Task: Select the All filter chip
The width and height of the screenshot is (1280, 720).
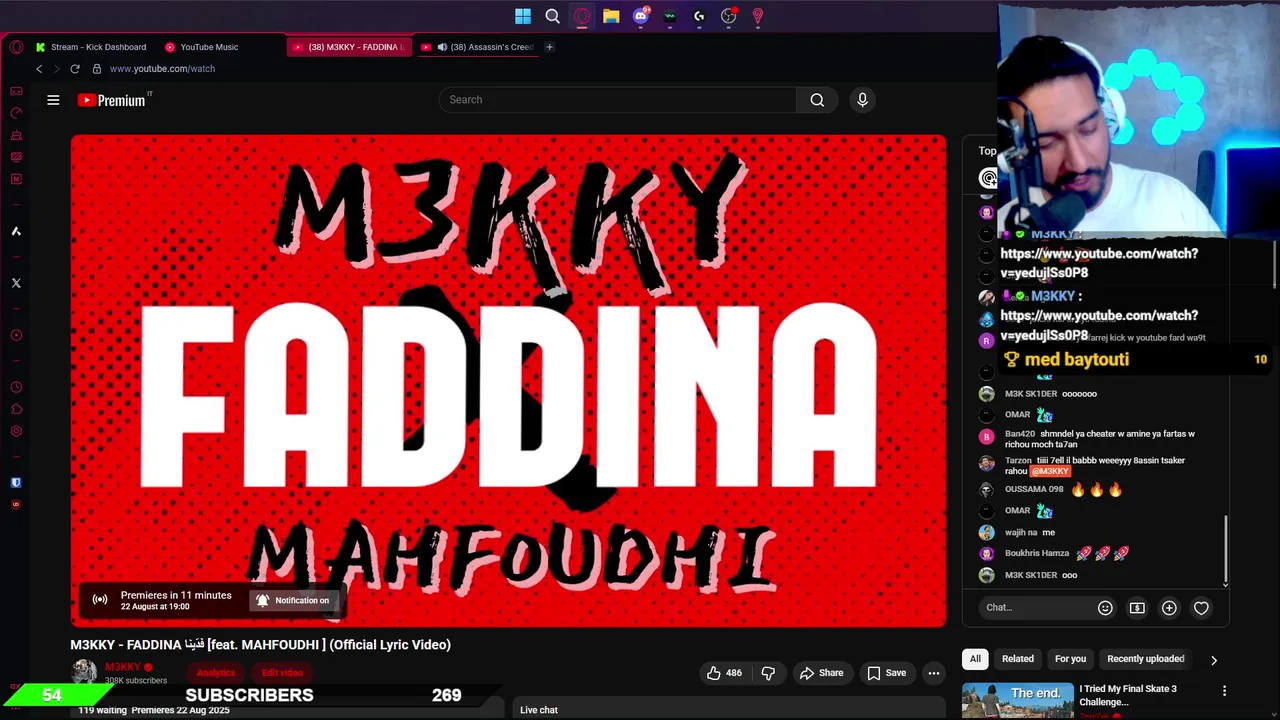Action: [975, 659]
